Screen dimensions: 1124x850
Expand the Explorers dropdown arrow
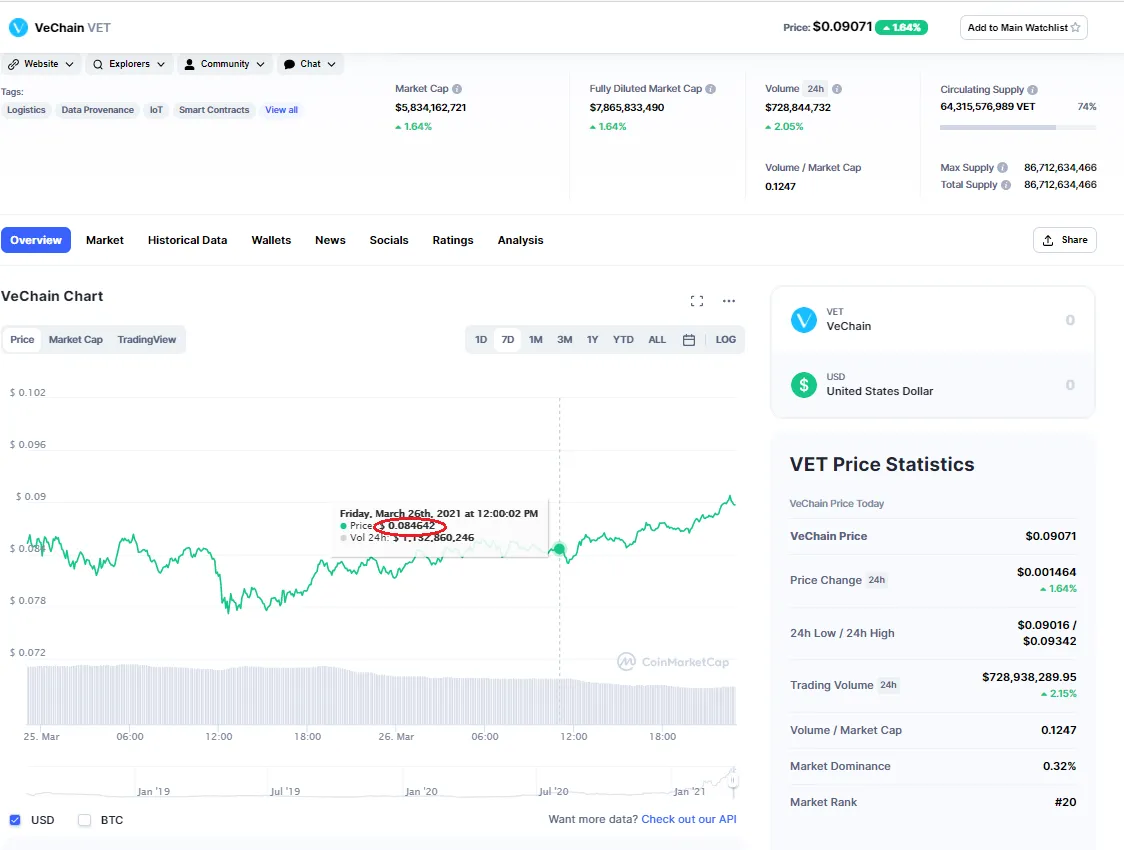[x=161, y=64]
